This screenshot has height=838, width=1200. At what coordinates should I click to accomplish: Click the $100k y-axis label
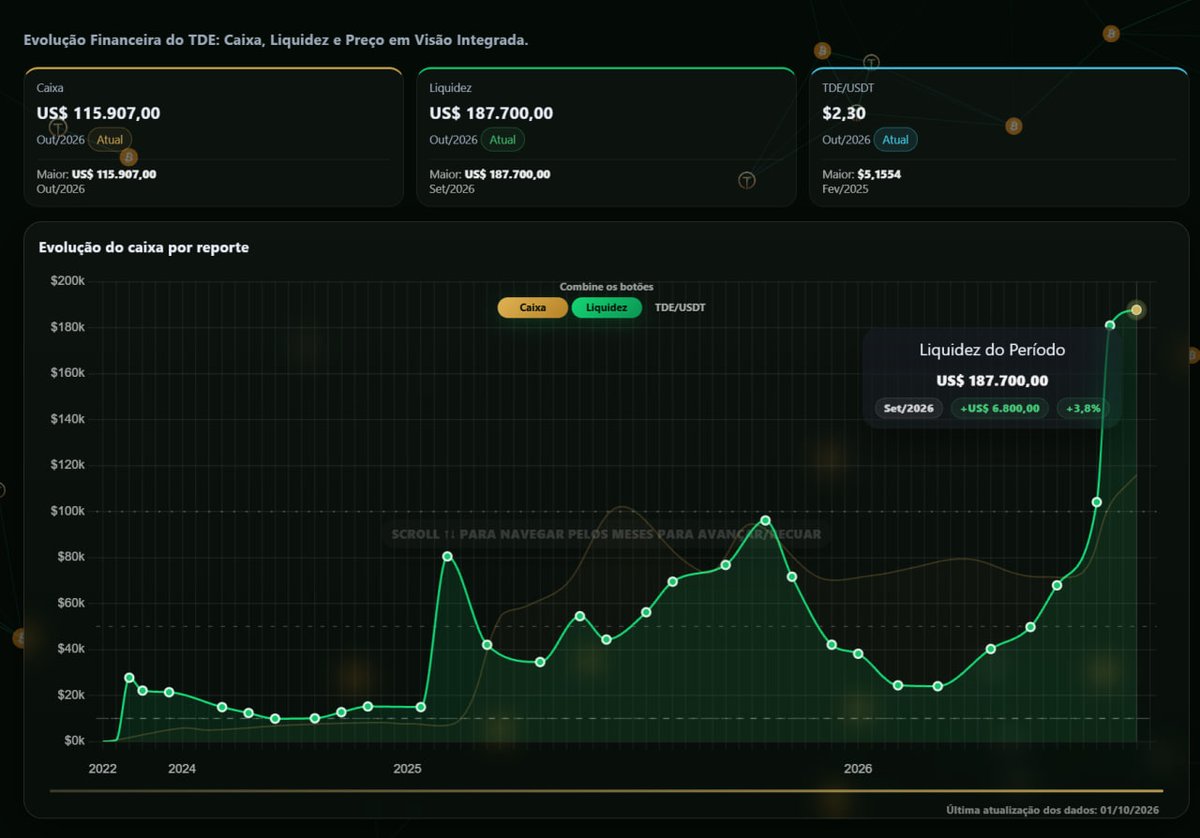coord(67,511)
